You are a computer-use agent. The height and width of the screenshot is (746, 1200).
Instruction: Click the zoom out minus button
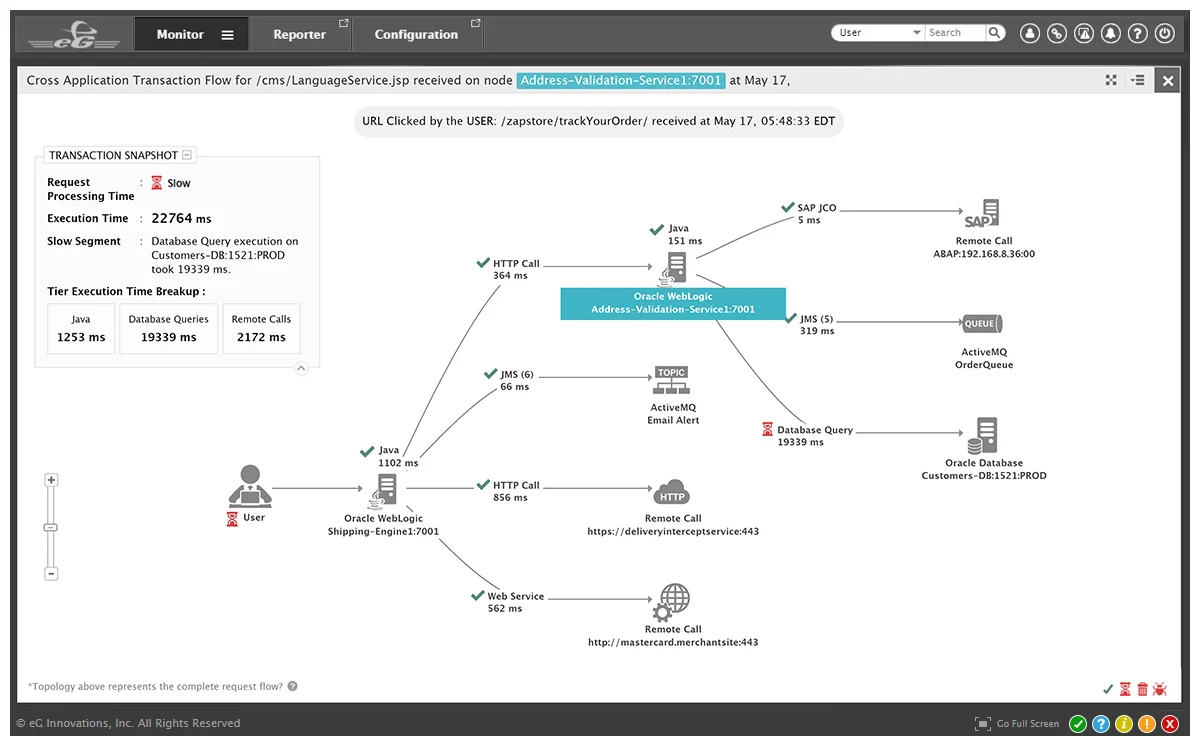pyautogui.click(x=52, y=574)
